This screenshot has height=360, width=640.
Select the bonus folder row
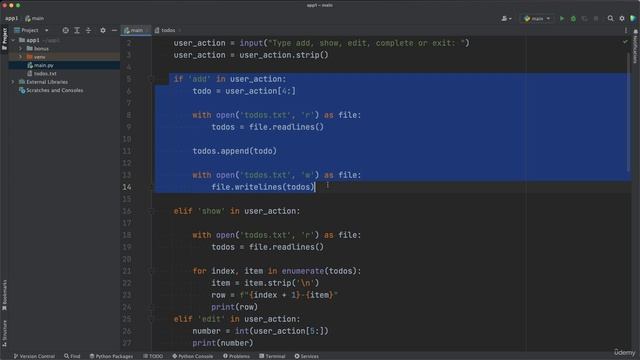(64, 49)
